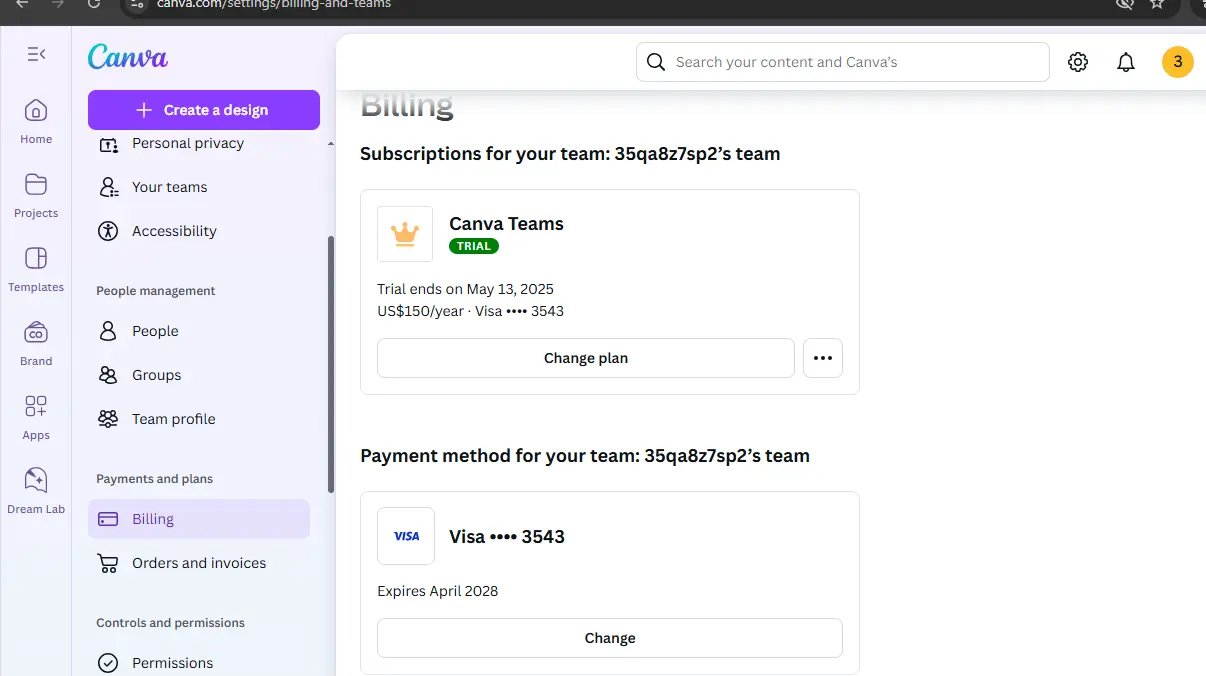
Task: Click Change payment method button
Action: pos(610,638)
